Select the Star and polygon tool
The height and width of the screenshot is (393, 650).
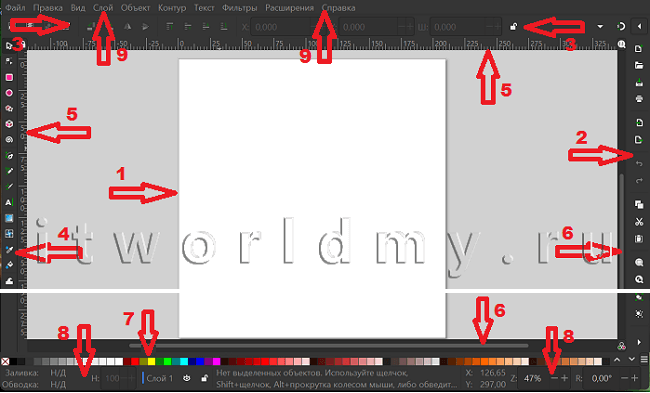9,109
